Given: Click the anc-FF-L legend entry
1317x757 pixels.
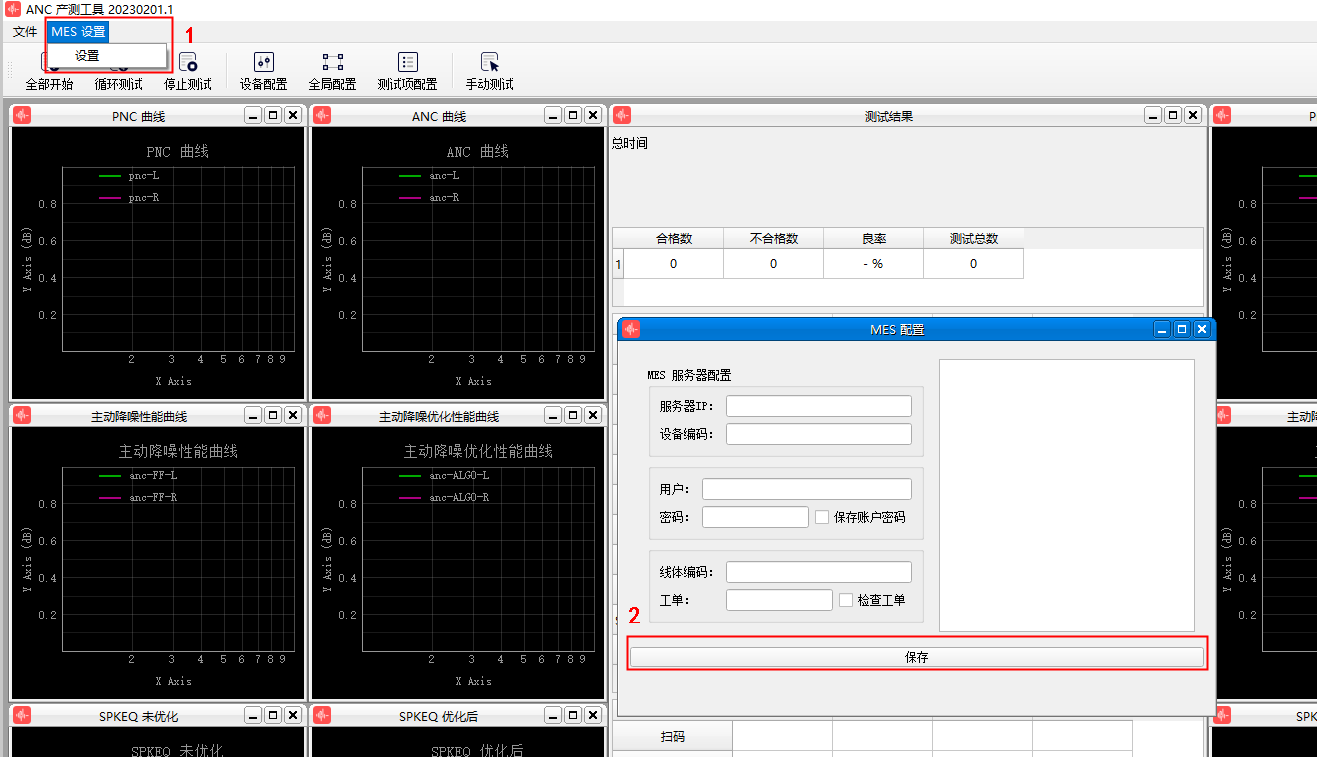Looking at the screenshot, I should pos(138,476).
